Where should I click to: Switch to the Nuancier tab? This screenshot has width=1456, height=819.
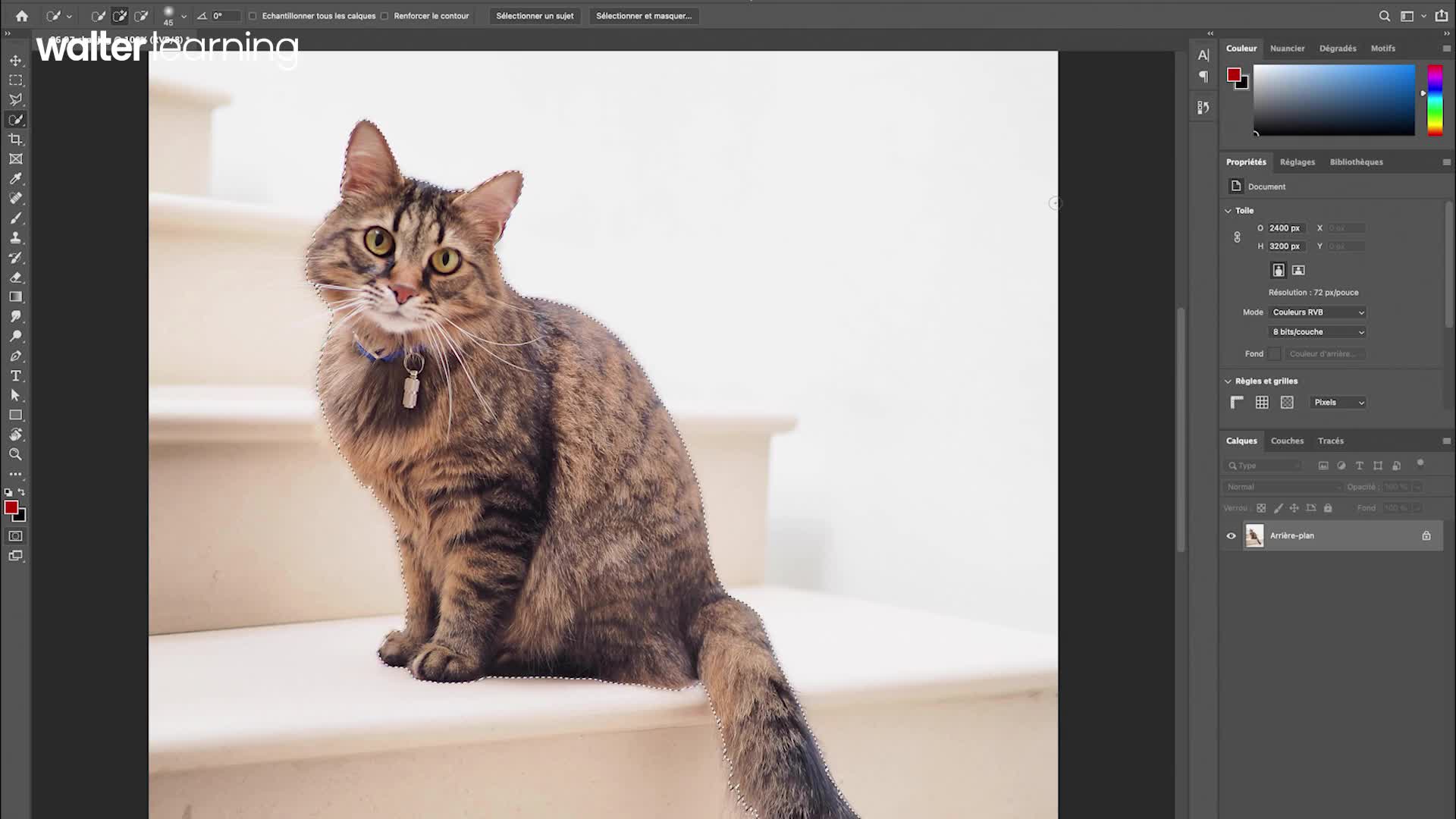pyautogui.click(x=1287, y=49)
